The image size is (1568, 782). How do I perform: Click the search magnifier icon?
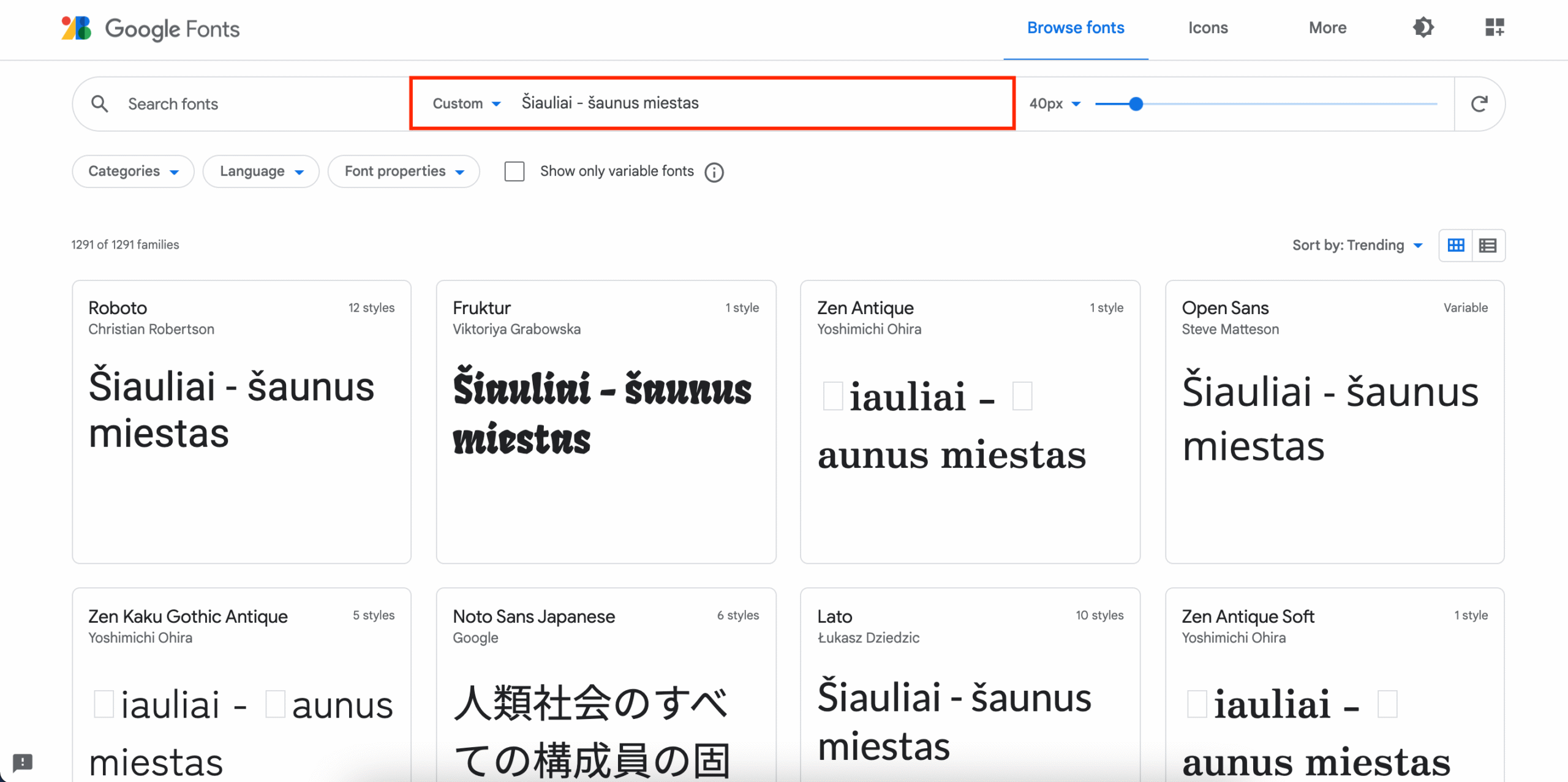100,103
